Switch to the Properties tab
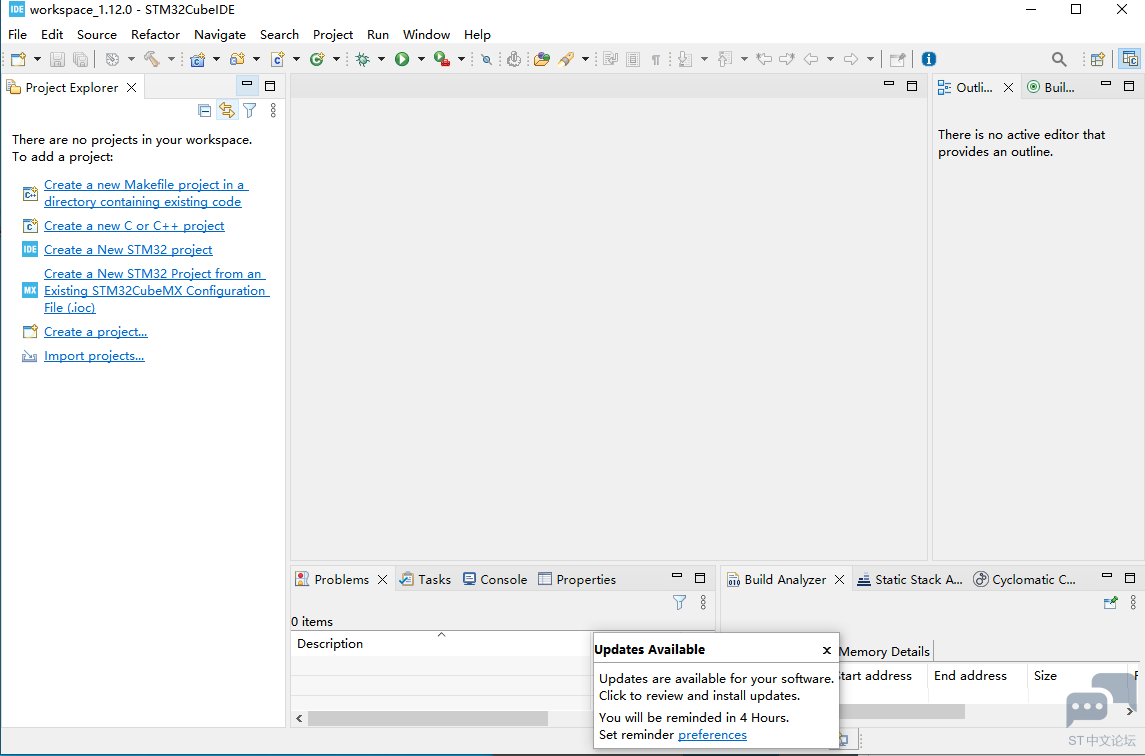 pyautogui.click(x=577, y=579)
